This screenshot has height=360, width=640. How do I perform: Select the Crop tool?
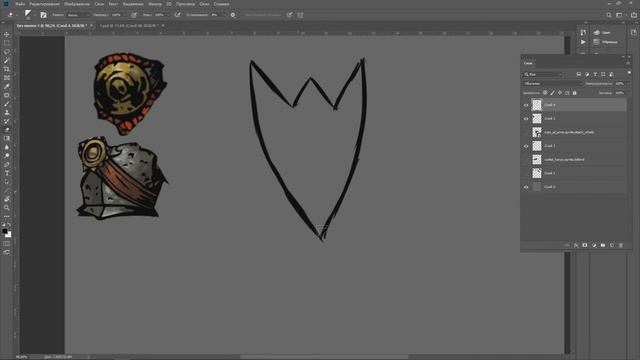(x=7, y=69)
